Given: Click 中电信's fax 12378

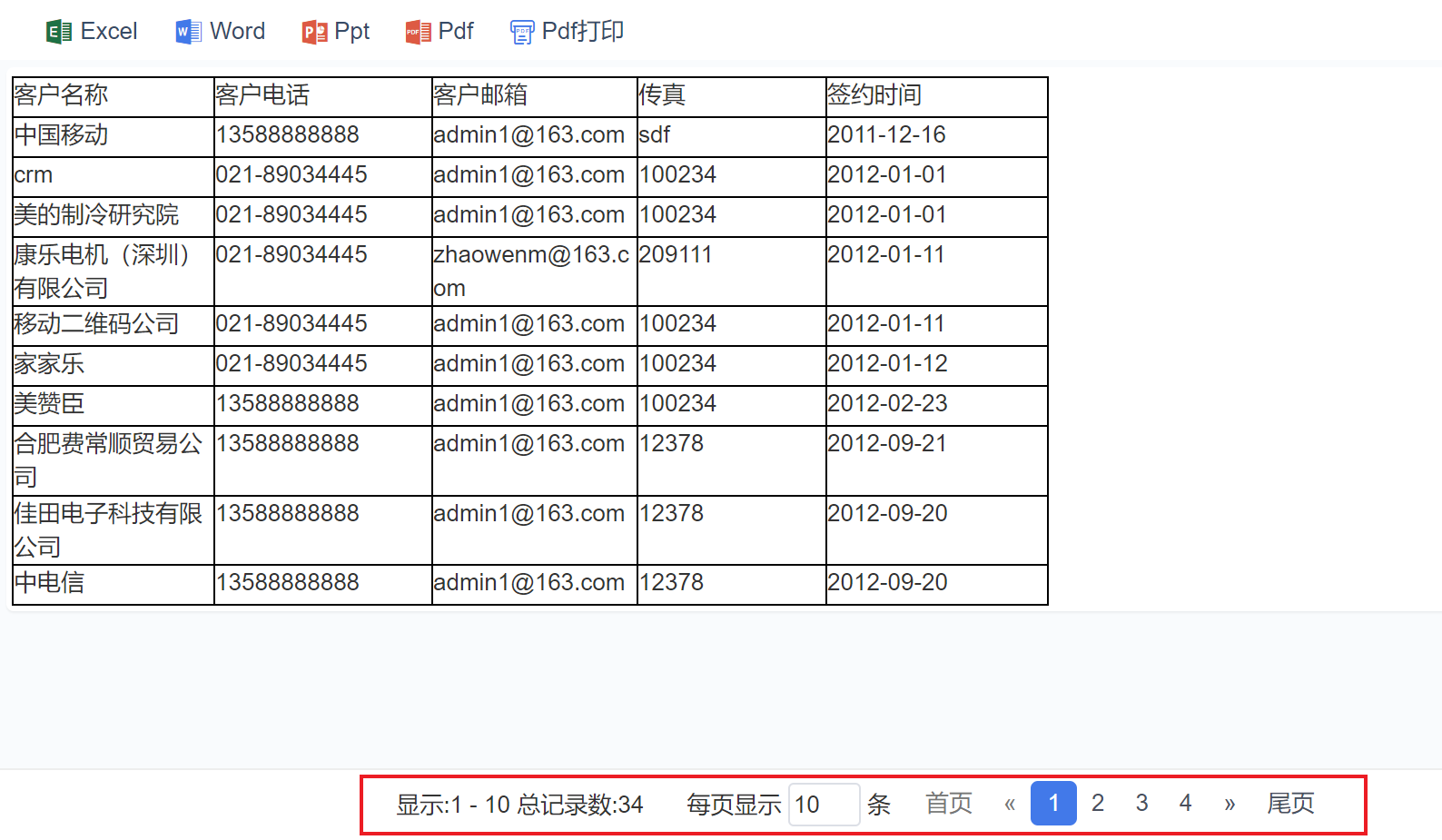Looking at the screenshot, I should click(732, 585).
